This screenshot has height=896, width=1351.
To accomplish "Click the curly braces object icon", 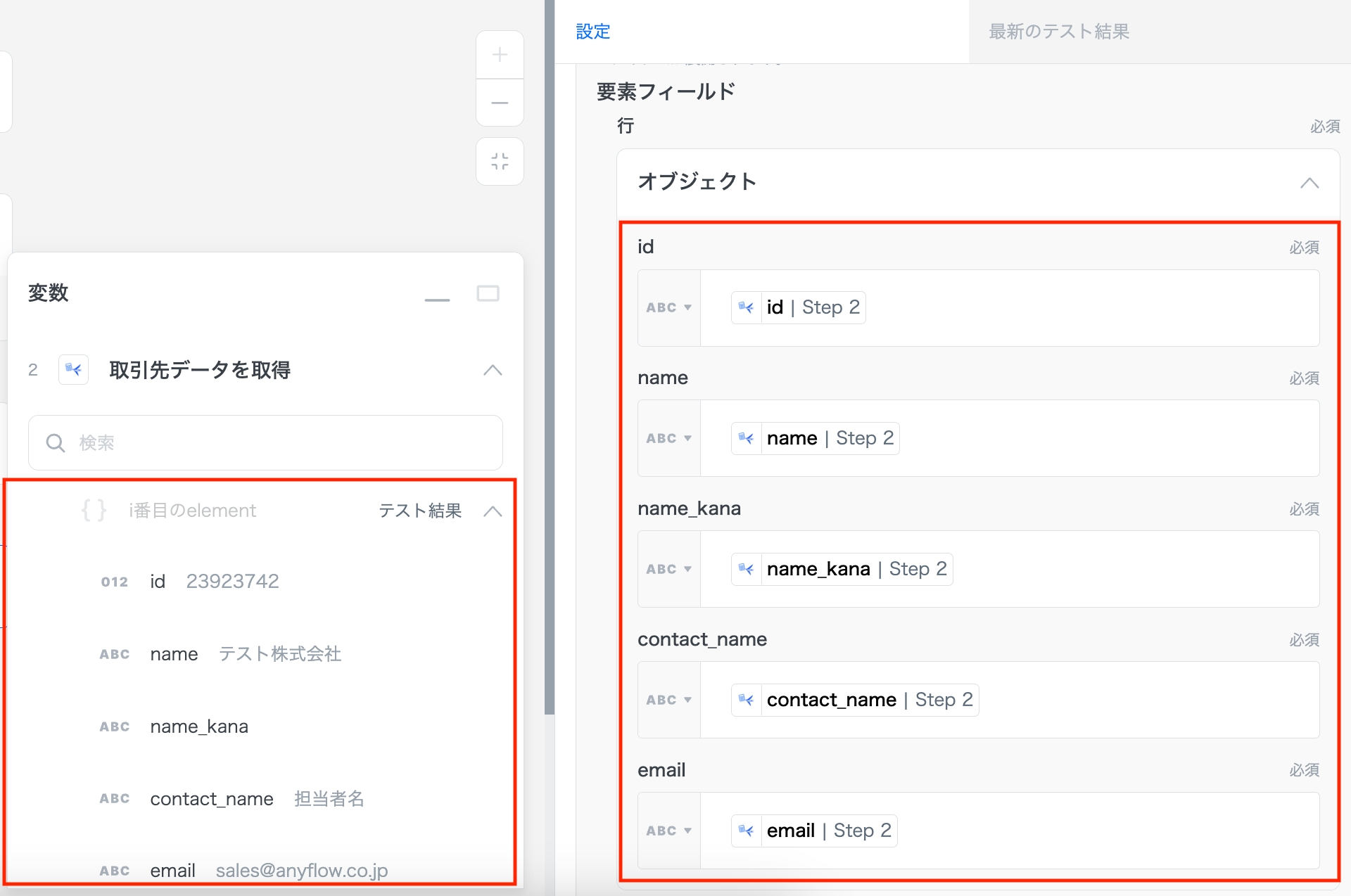I will coord(94,510).
